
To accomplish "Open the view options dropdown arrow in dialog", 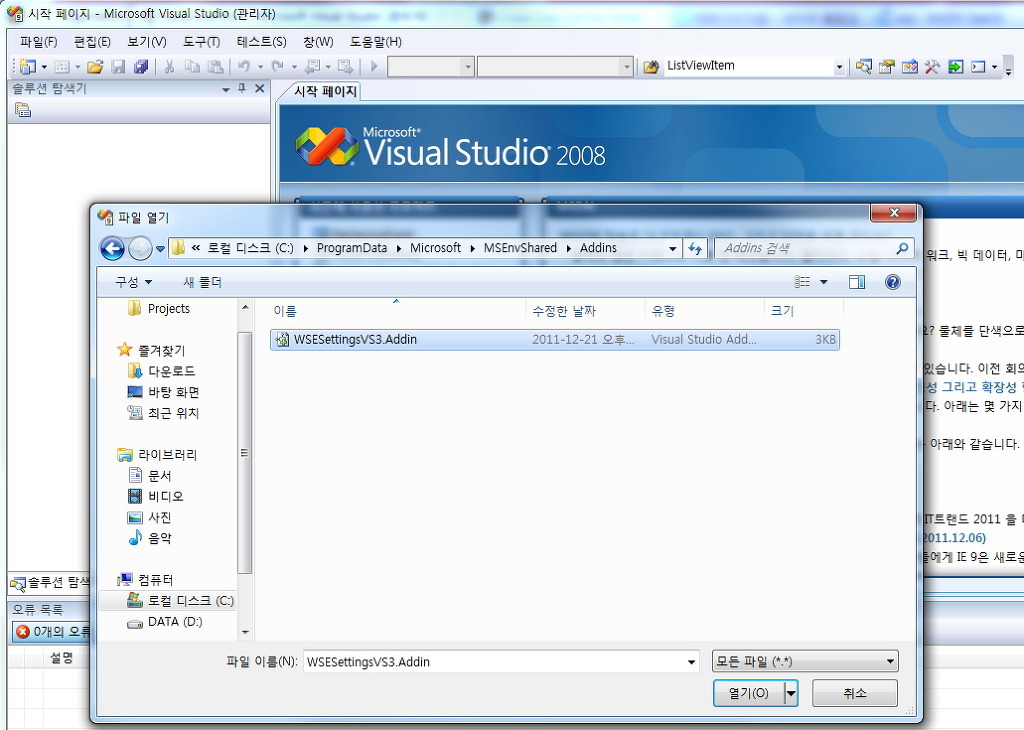I will (x=824, y=282).
